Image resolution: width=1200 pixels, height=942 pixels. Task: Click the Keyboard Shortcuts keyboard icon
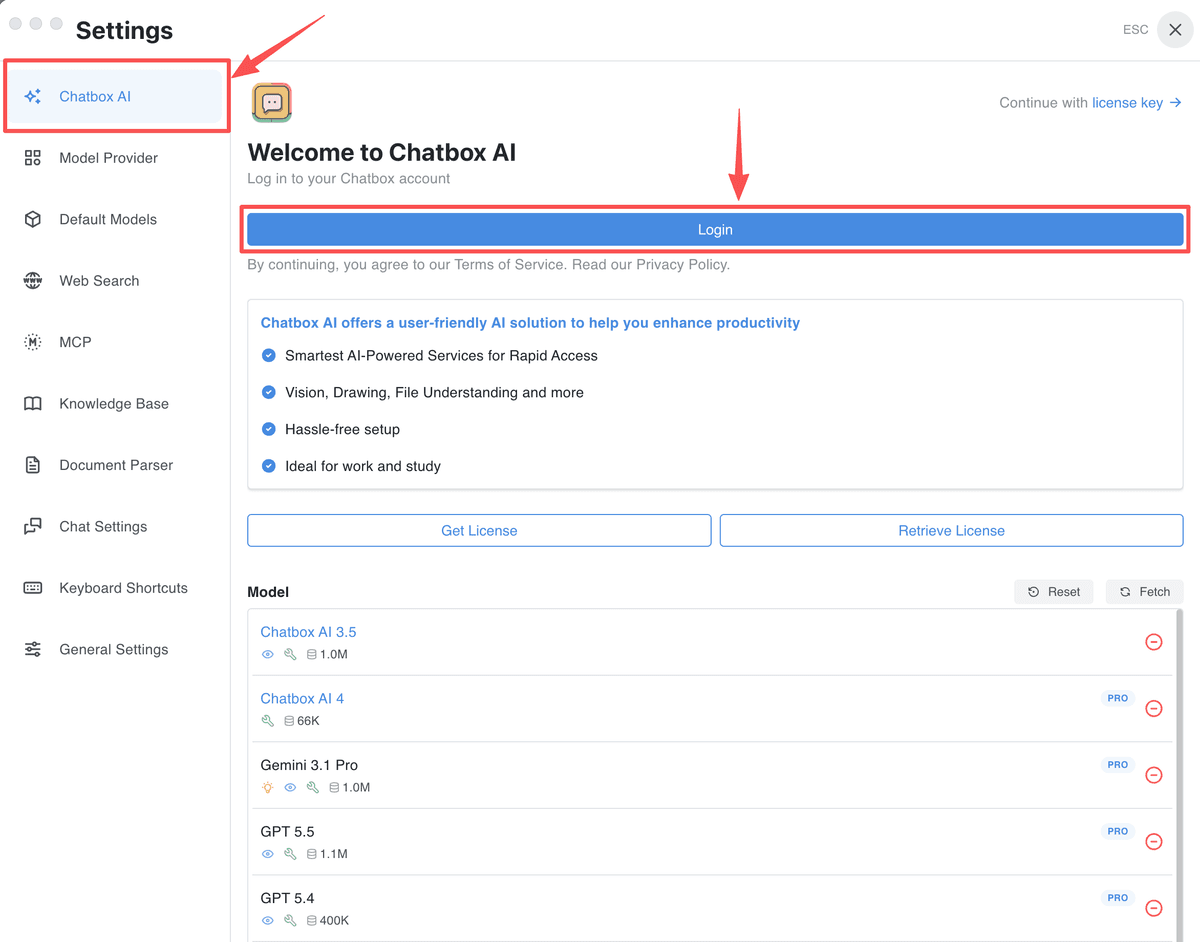coord(33,588)
